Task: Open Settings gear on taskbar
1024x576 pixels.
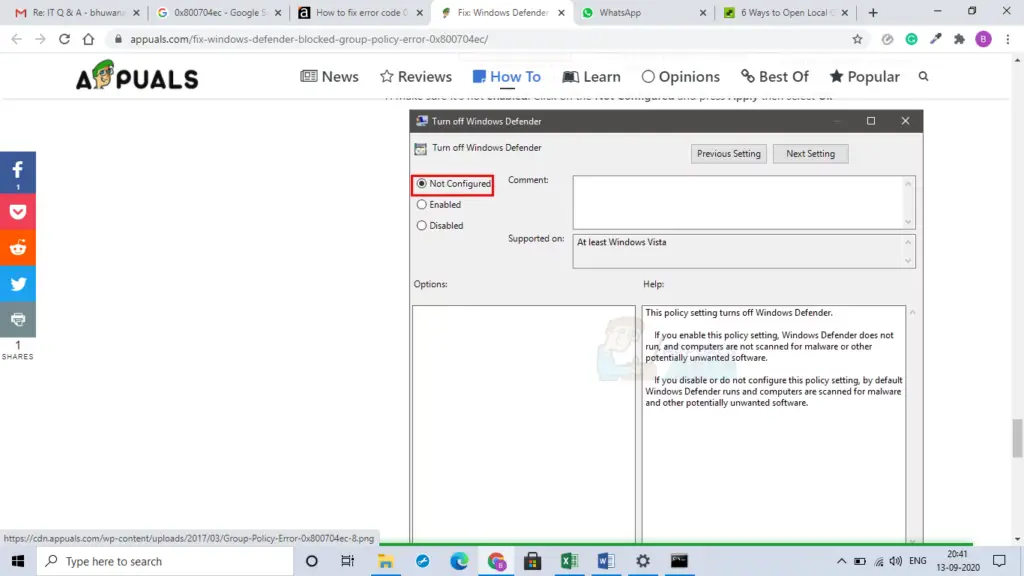Action: [643, 561]
